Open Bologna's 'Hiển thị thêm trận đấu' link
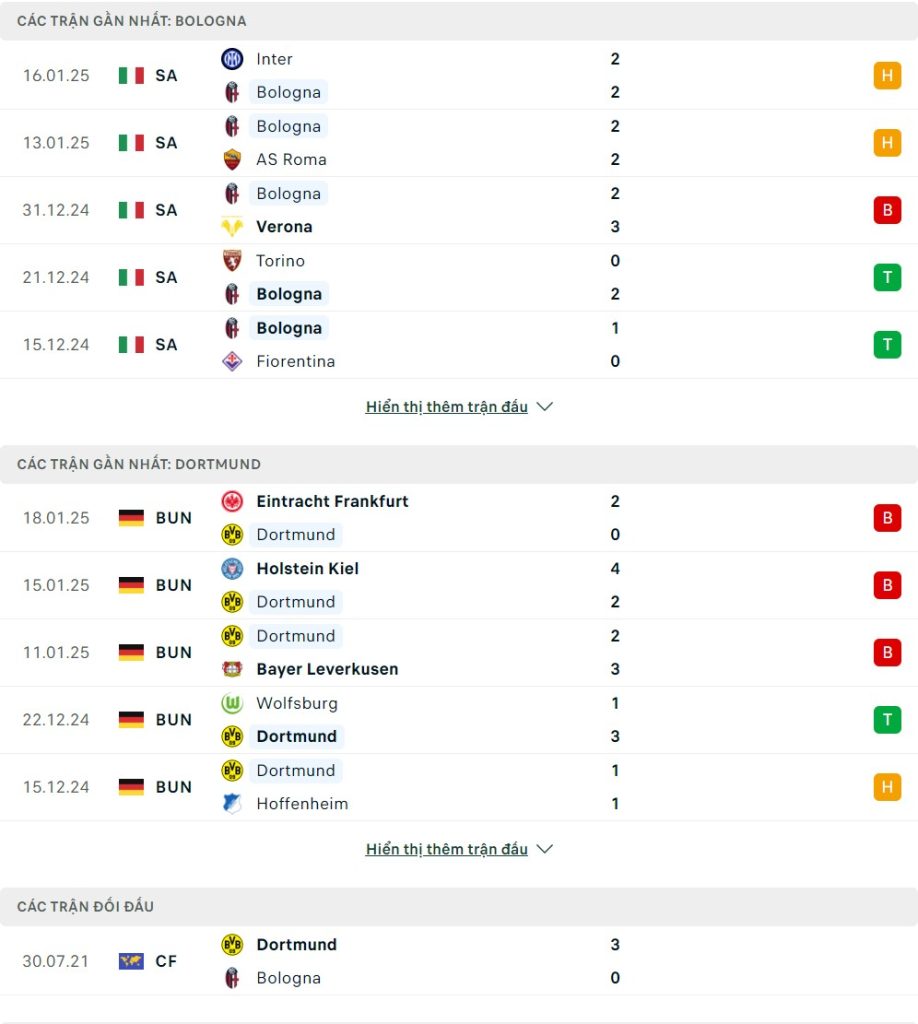This screenshot has height=1024, width=918. coord(447,407)
